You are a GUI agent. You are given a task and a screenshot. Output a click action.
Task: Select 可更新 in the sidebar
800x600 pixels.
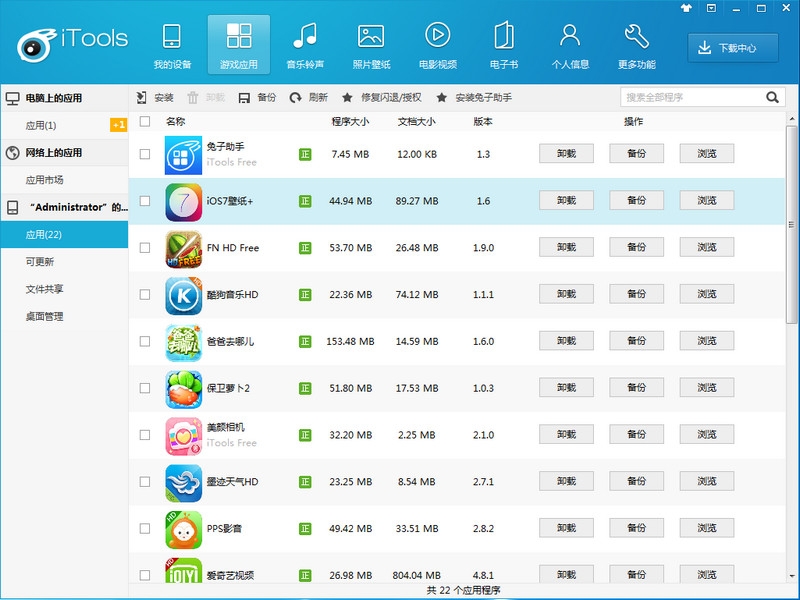click(40, 262)
